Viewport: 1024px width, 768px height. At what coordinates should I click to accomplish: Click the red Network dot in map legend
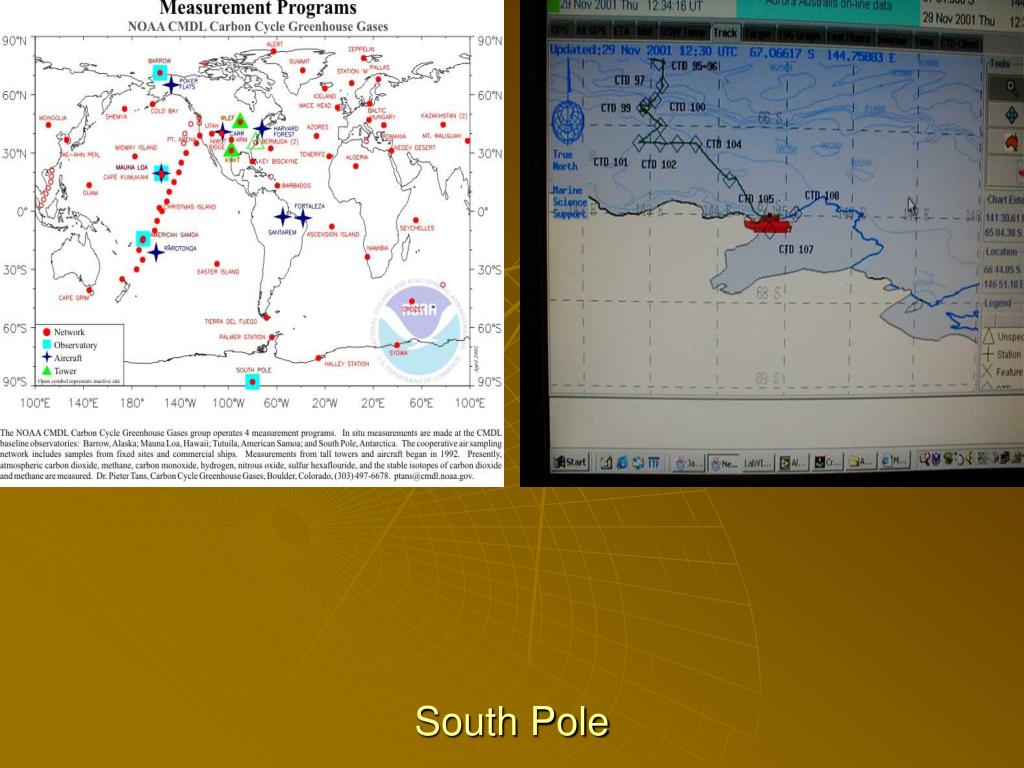click(x=46, y=332)
